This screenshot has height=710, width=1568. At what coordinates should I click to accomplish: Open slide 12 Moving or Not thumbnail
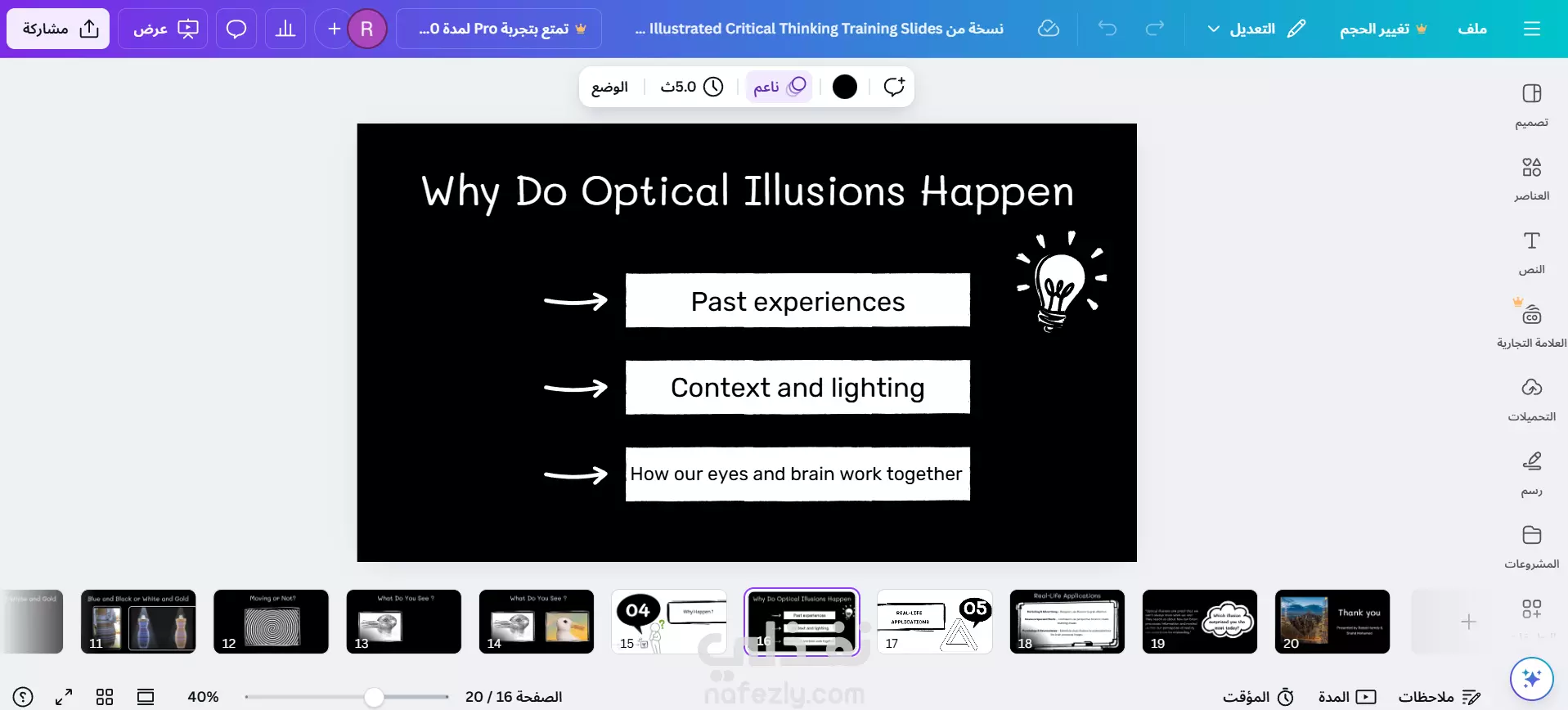[271, 622]
